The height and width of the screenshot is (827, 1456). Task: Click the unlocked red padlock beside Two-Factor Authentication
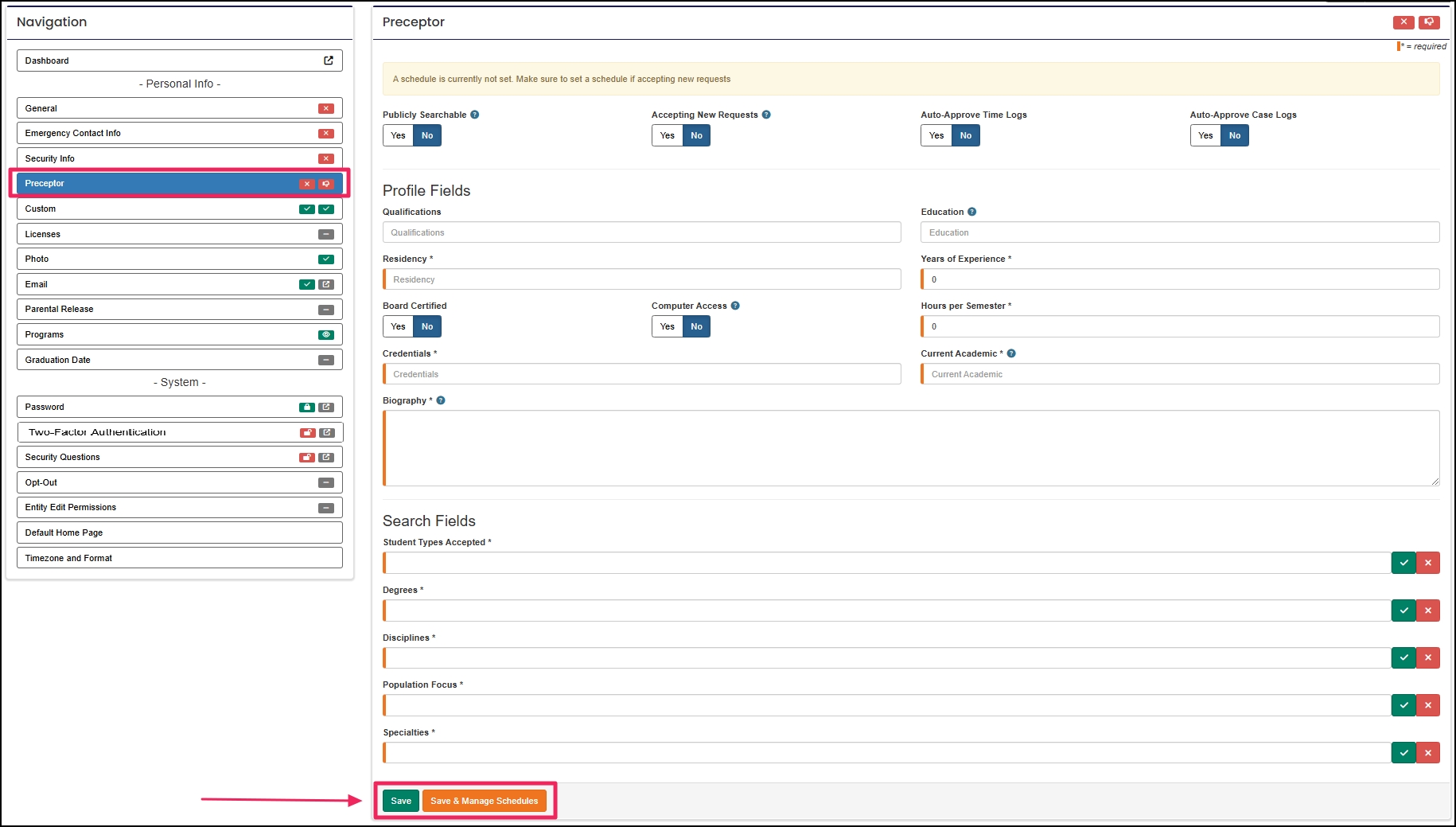click(307, 432)
